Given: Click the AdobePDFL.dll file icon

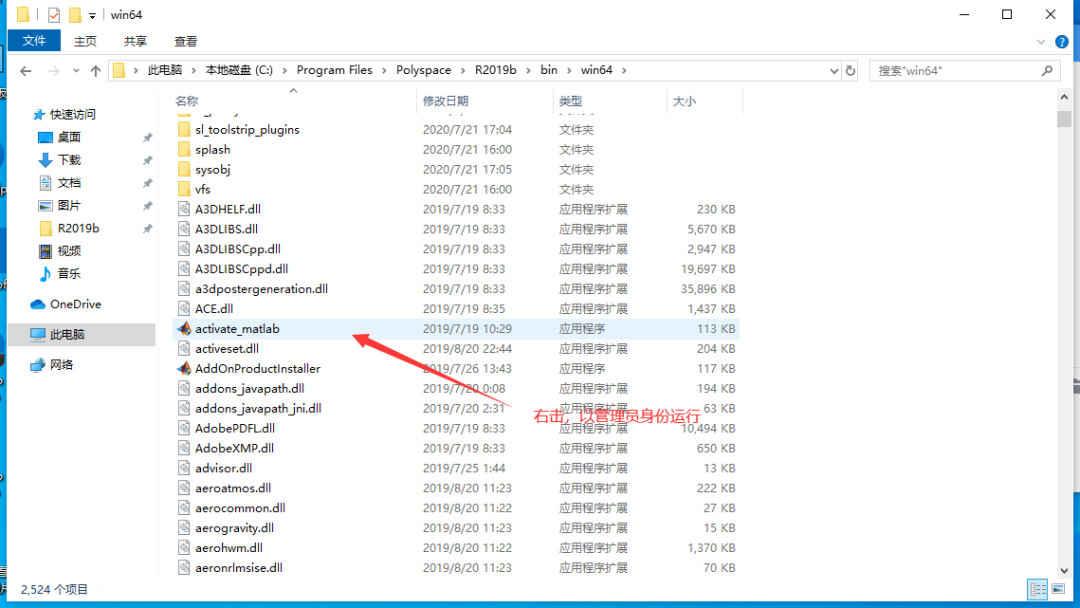Looking at the screenshot, I should pos(184,428).
